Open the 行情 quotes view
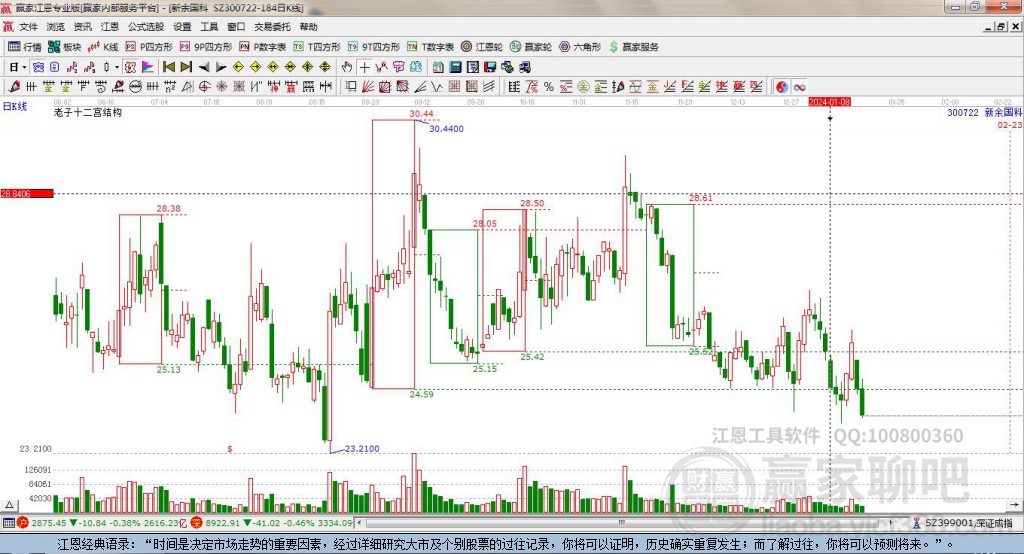The image size is (1024, 554). 25,47
